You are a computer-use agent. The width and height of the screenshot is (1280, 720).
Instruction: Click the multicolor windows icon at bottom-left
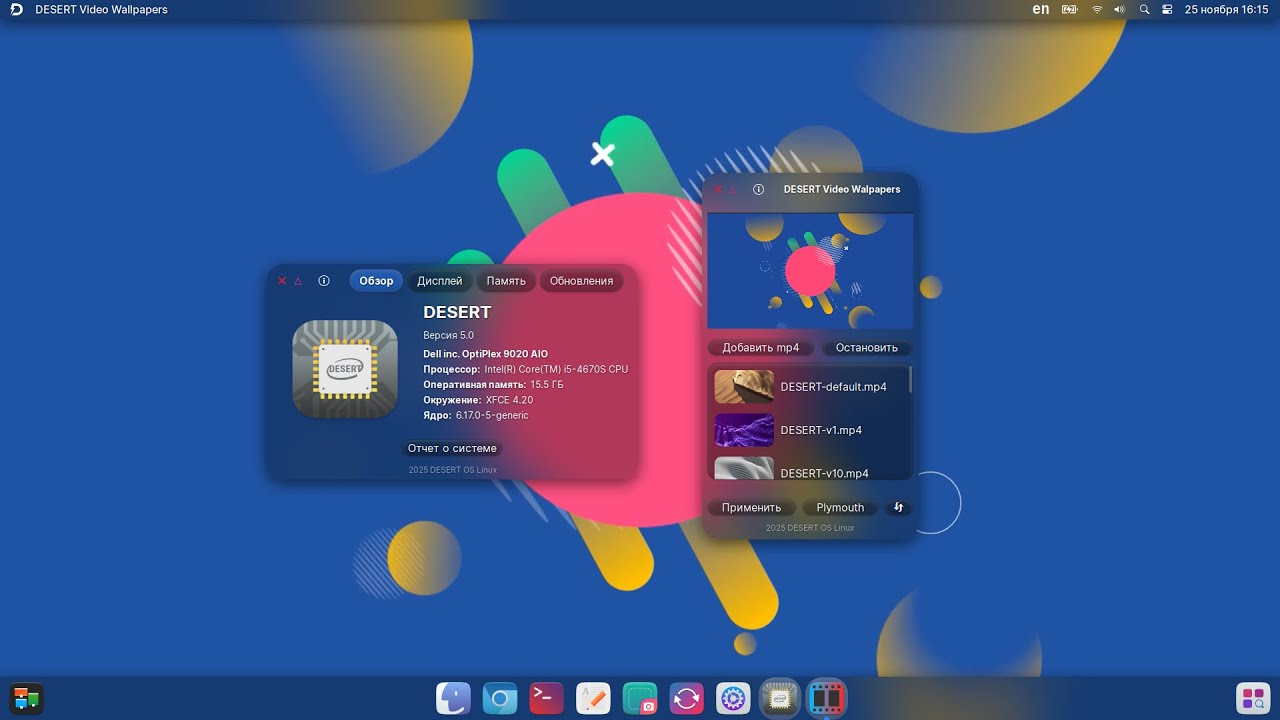click(26, 699)
